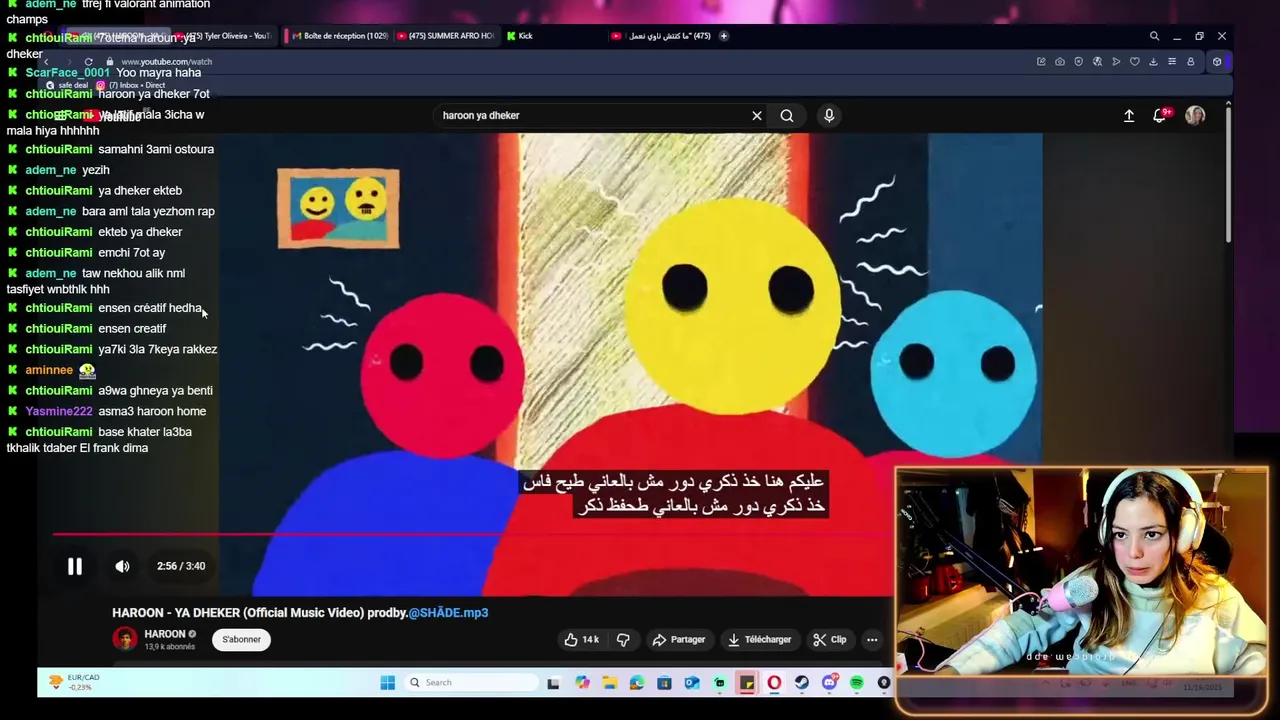Click the www.youtube.com/watch address bar
The image size is (1280, 720).
[x=166, y=62]
